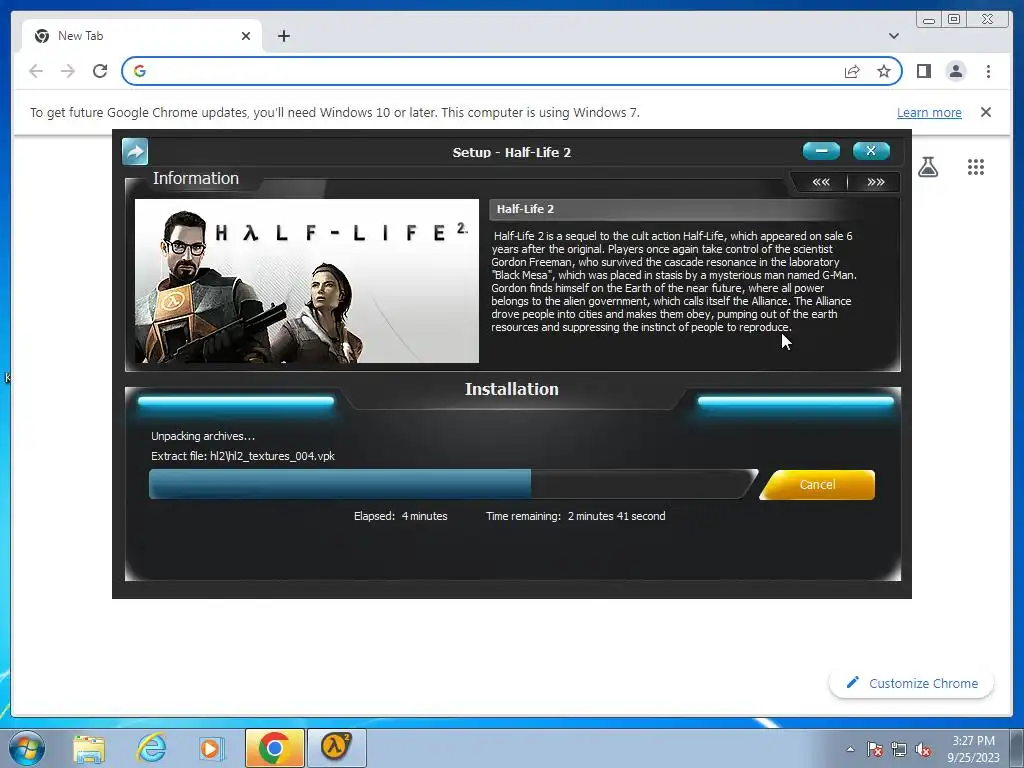Open Windows Media Player from taskbar
This screenshot has height=768, width=1024.
pyautogui.click(x=210, y=748)
